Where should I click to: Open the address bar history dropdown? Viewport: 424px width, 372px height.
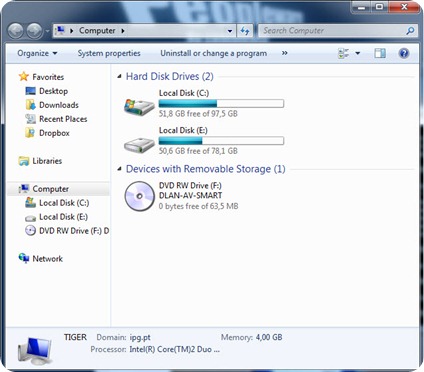(x=230, y=31)
